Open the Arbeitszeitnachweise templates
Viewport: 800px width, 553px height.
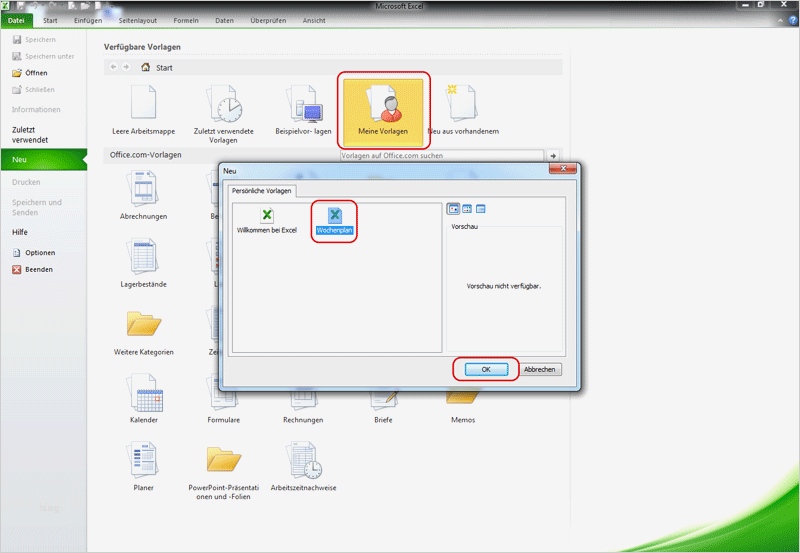(x=303, y=467)
